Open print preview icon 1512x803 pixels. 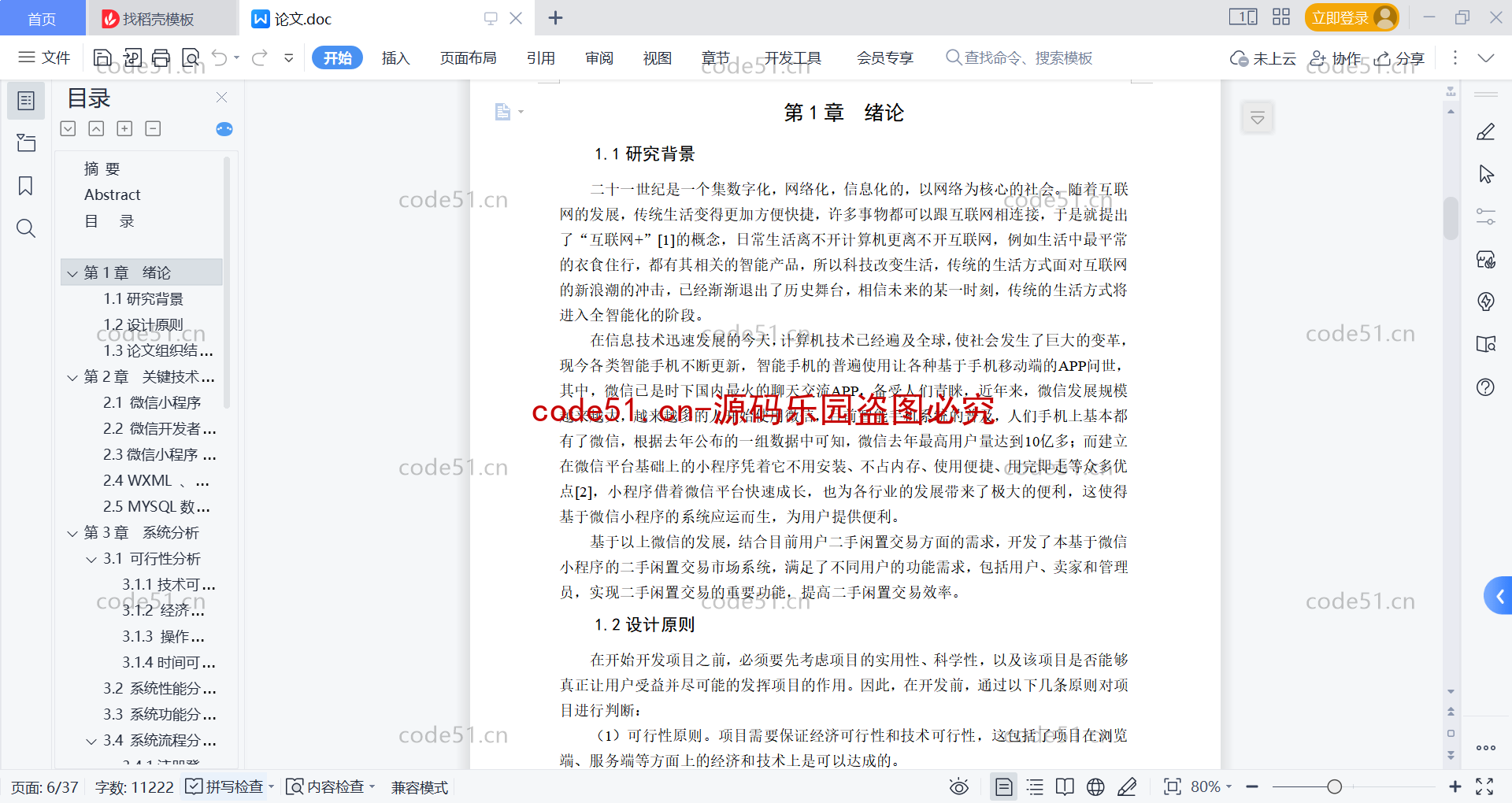coord(191,57)
